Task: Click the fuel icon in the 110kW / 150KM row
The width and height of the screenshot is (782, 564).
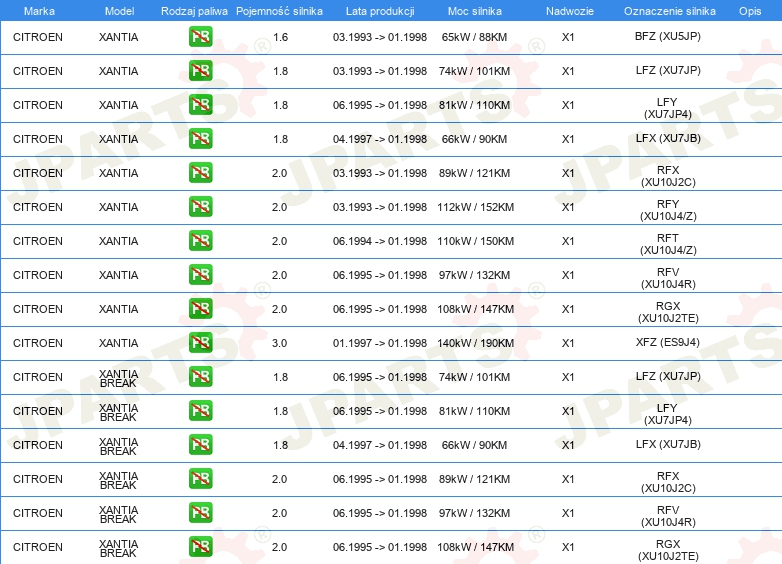Action: [x=200, y=241]
